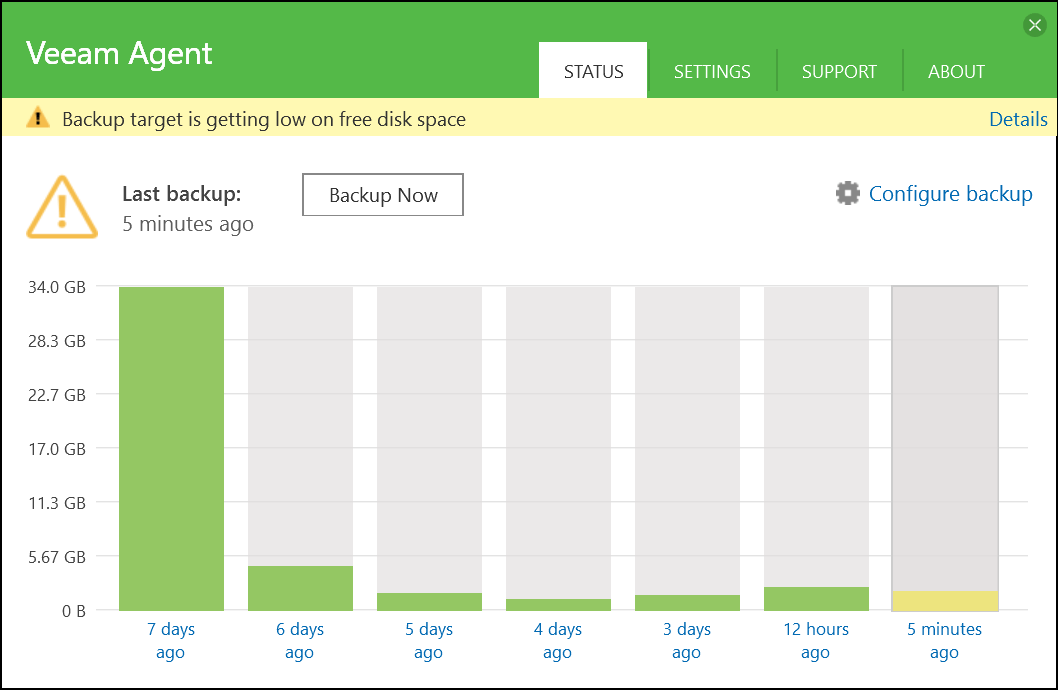This screenshot has width=1058, height=690.
Task: Go to the ABOUT tab
Action: 956,71
